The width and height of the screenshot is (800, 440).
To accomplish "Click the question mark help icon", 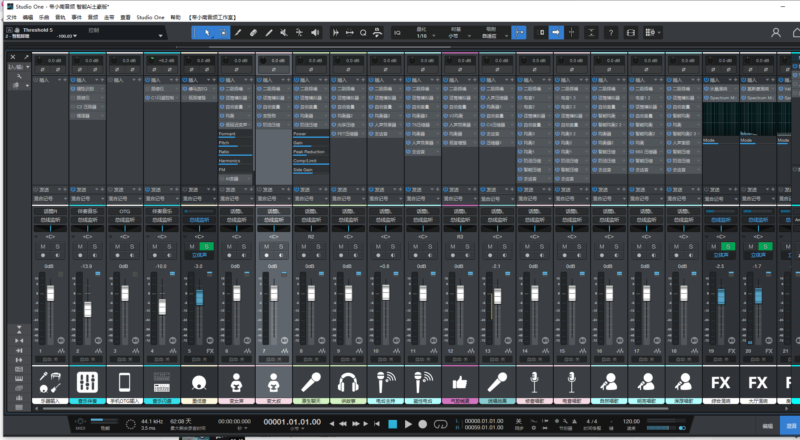I will coord(611,33).
